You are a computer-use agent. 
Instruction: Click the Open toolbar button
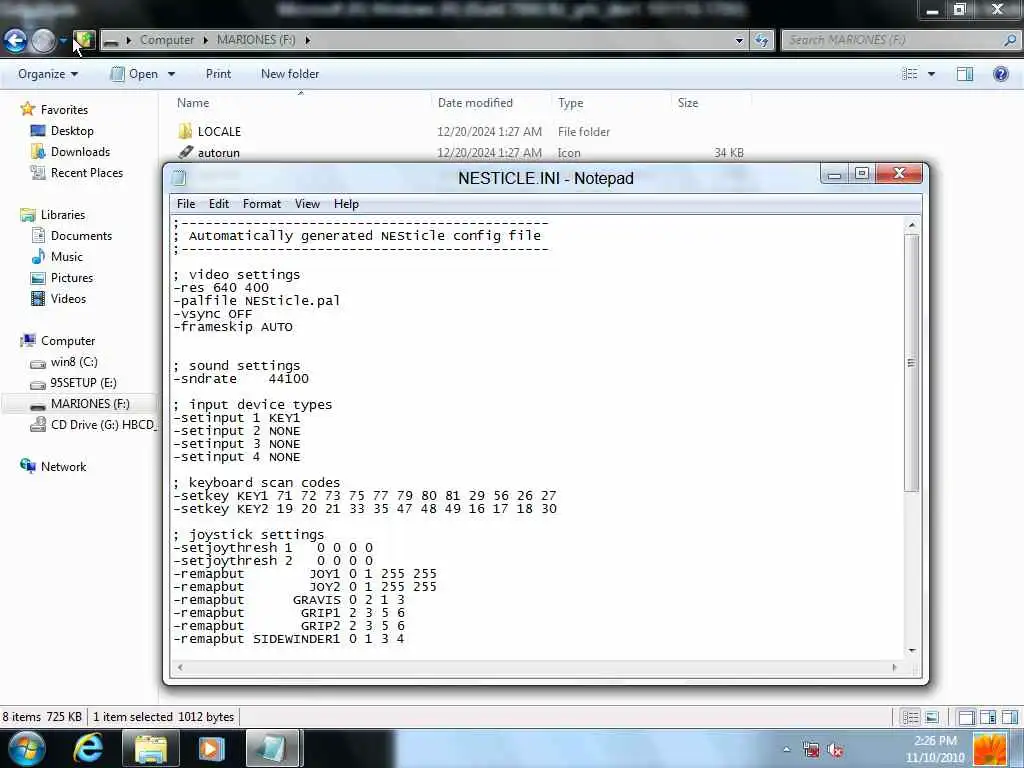135,74
